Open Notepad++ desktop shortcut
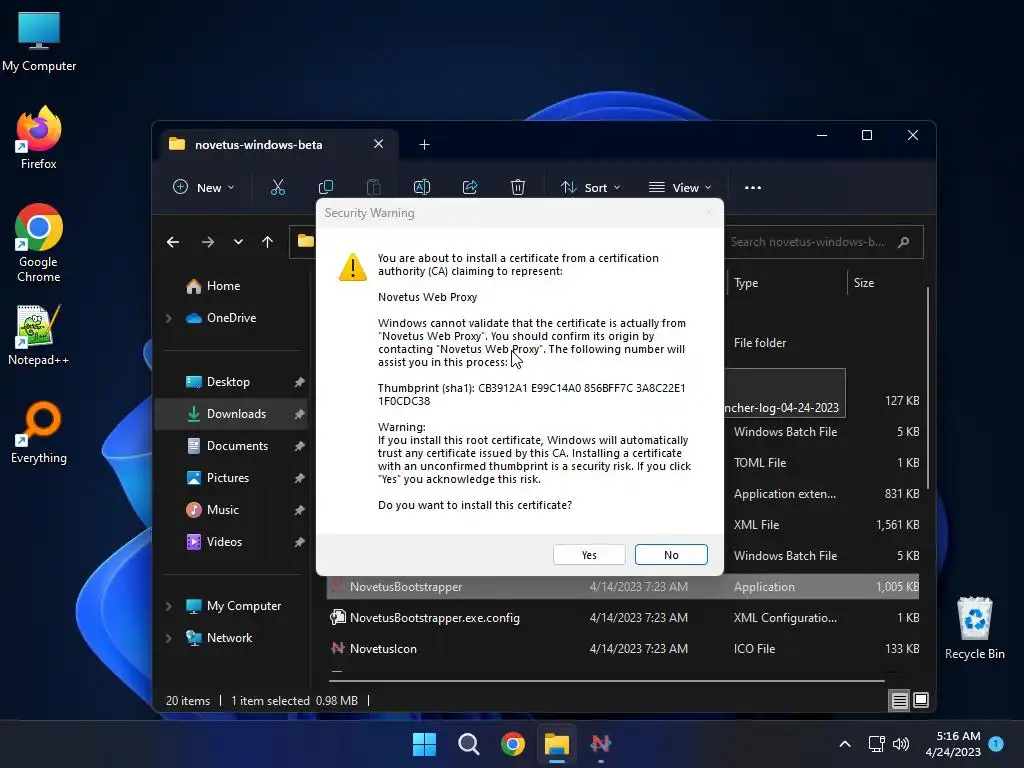 pyautogui.click(x=39, y=334)
